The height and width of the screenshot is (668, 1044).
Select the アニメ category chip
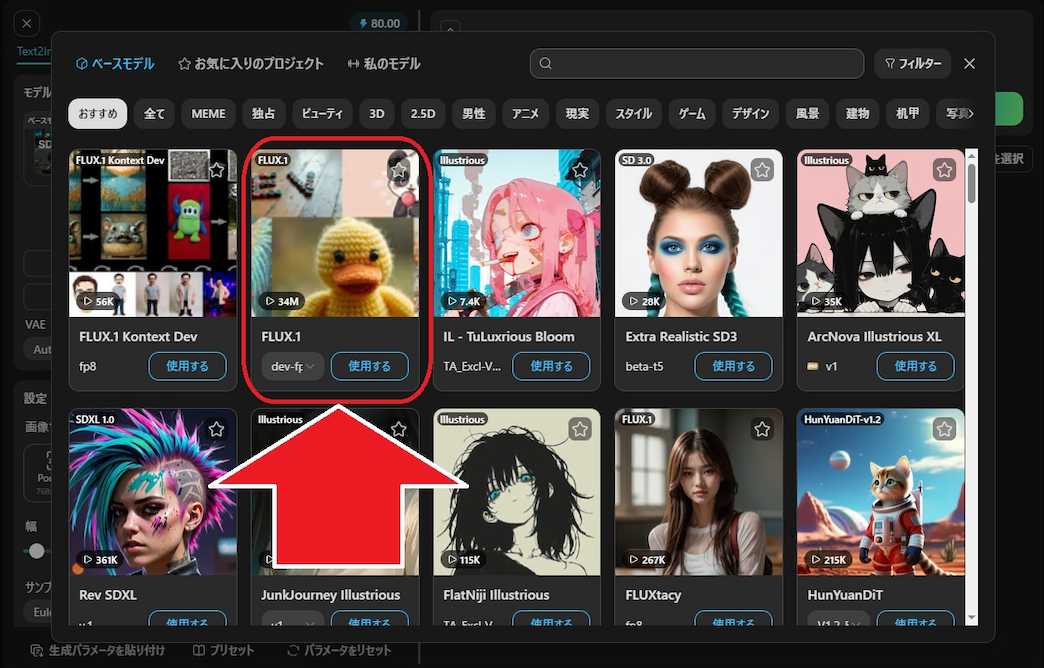pyautogui.click(x=525, y=113)
